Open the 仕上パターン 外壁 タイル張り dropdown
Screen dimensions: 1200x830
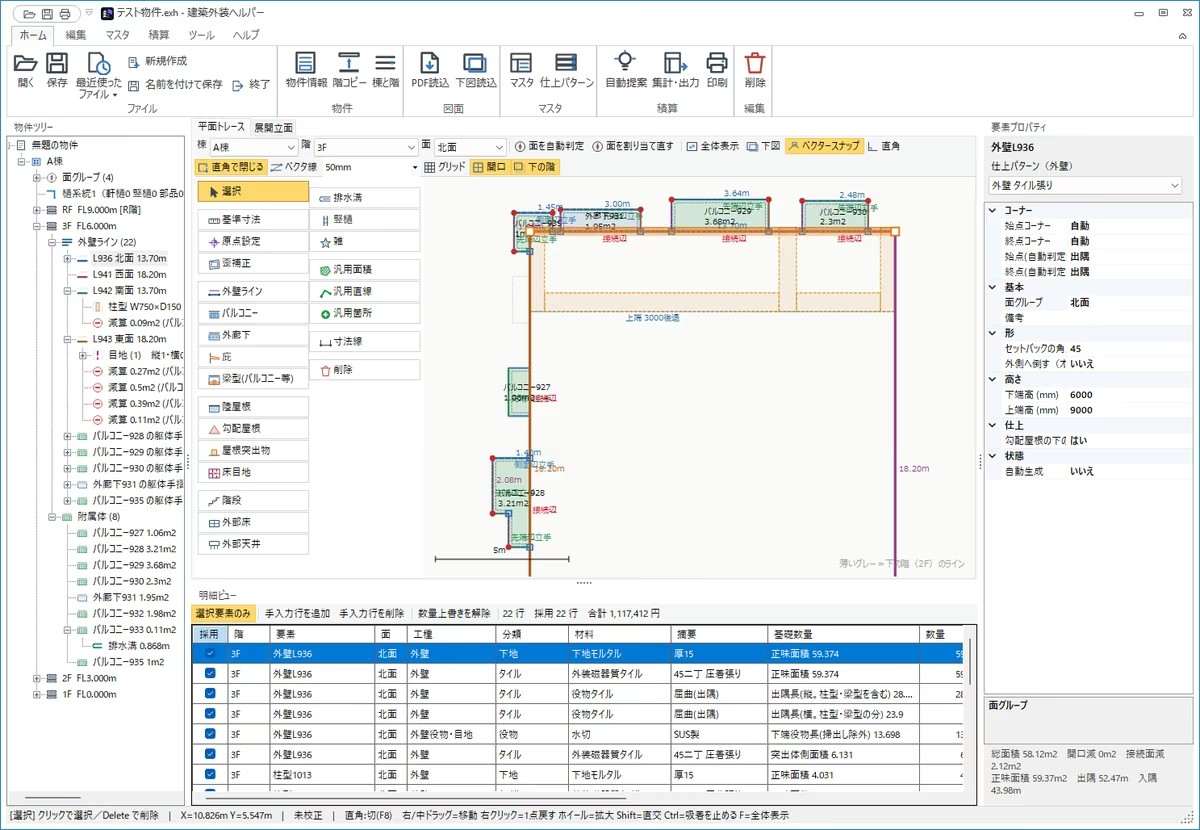pos(1085,185)
